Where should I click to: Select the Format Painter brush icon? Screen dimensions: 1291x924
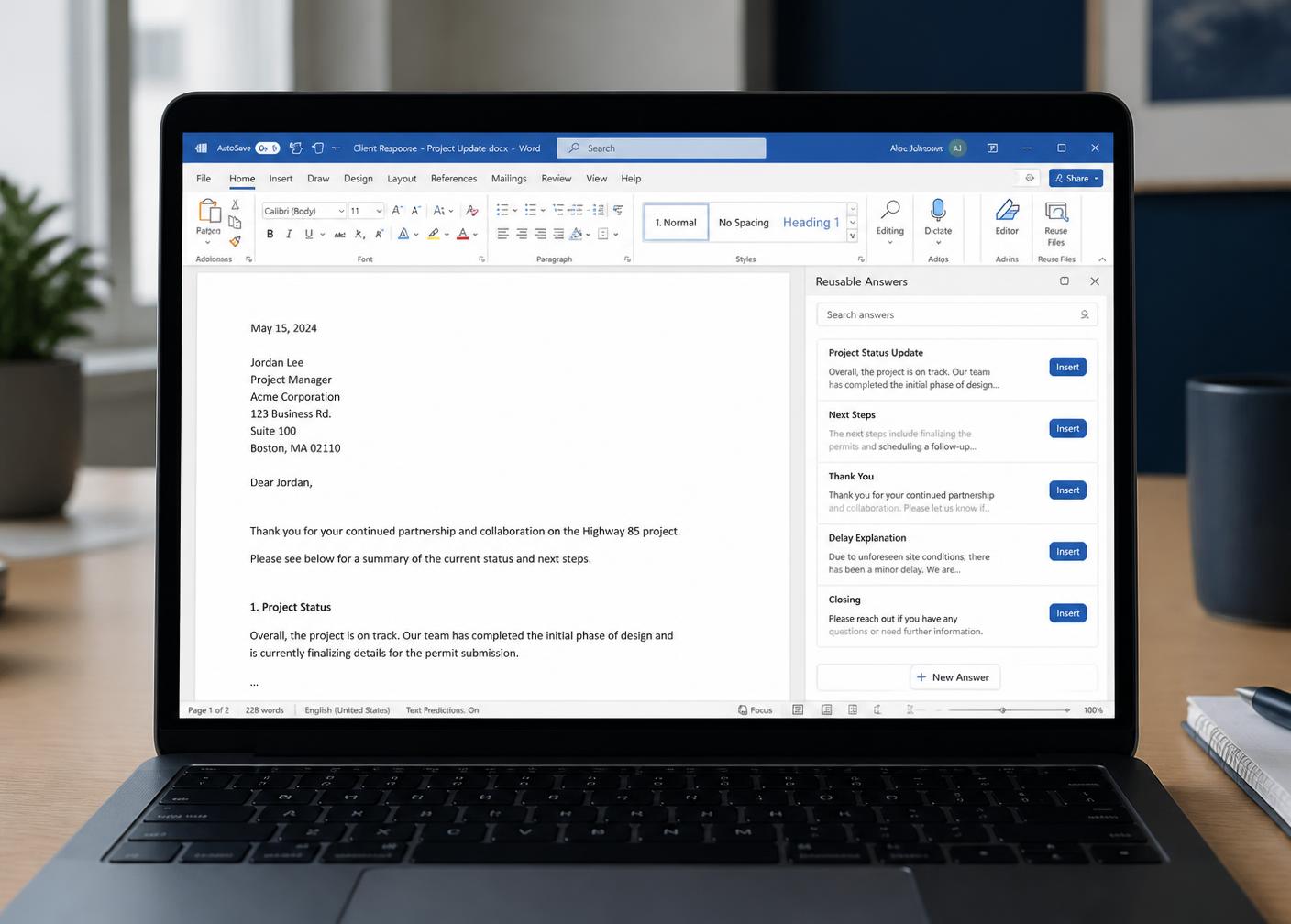tap(236, 241)
